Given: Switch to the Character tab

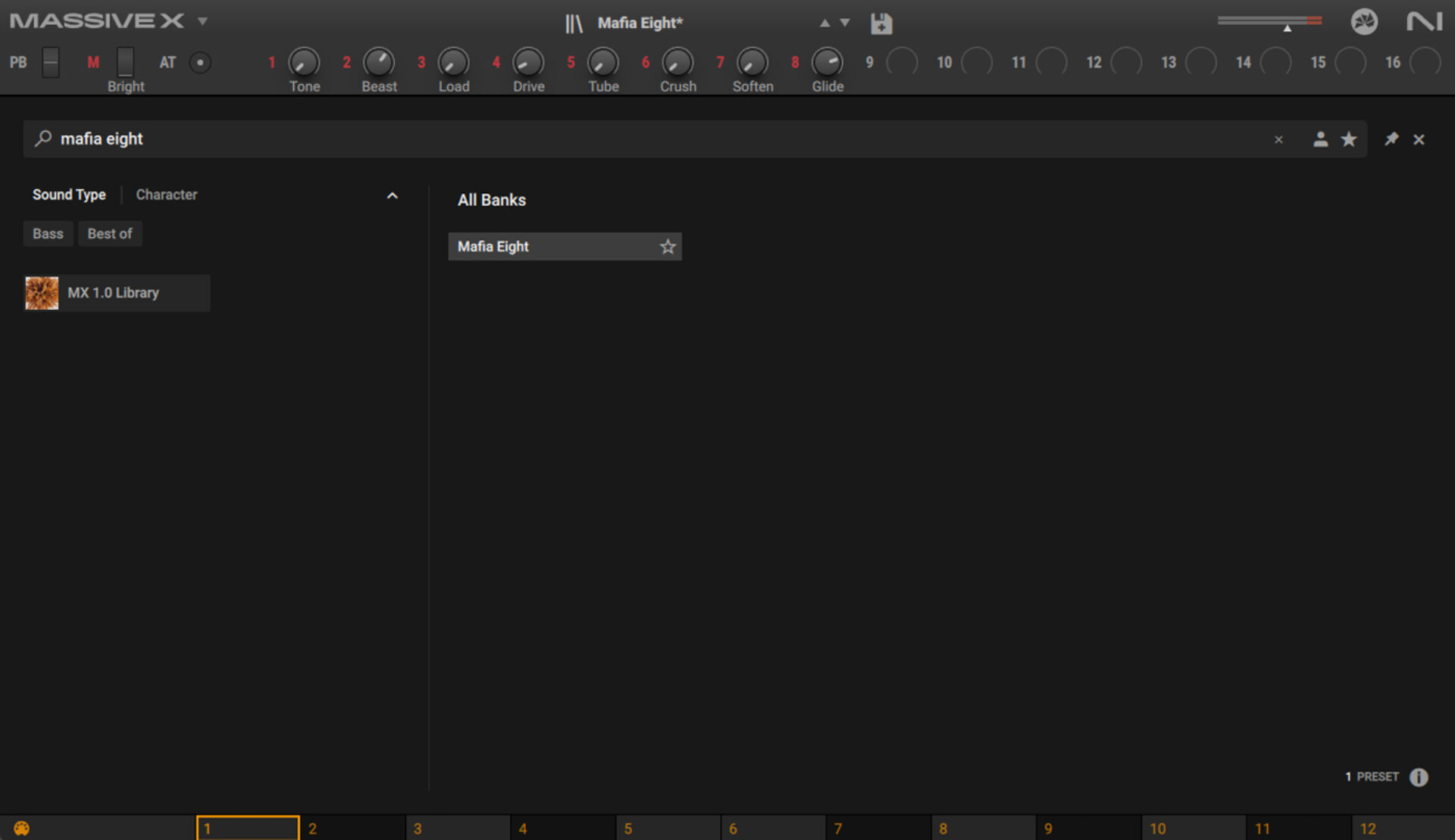Looking at the screenshot, I should 166,195.
